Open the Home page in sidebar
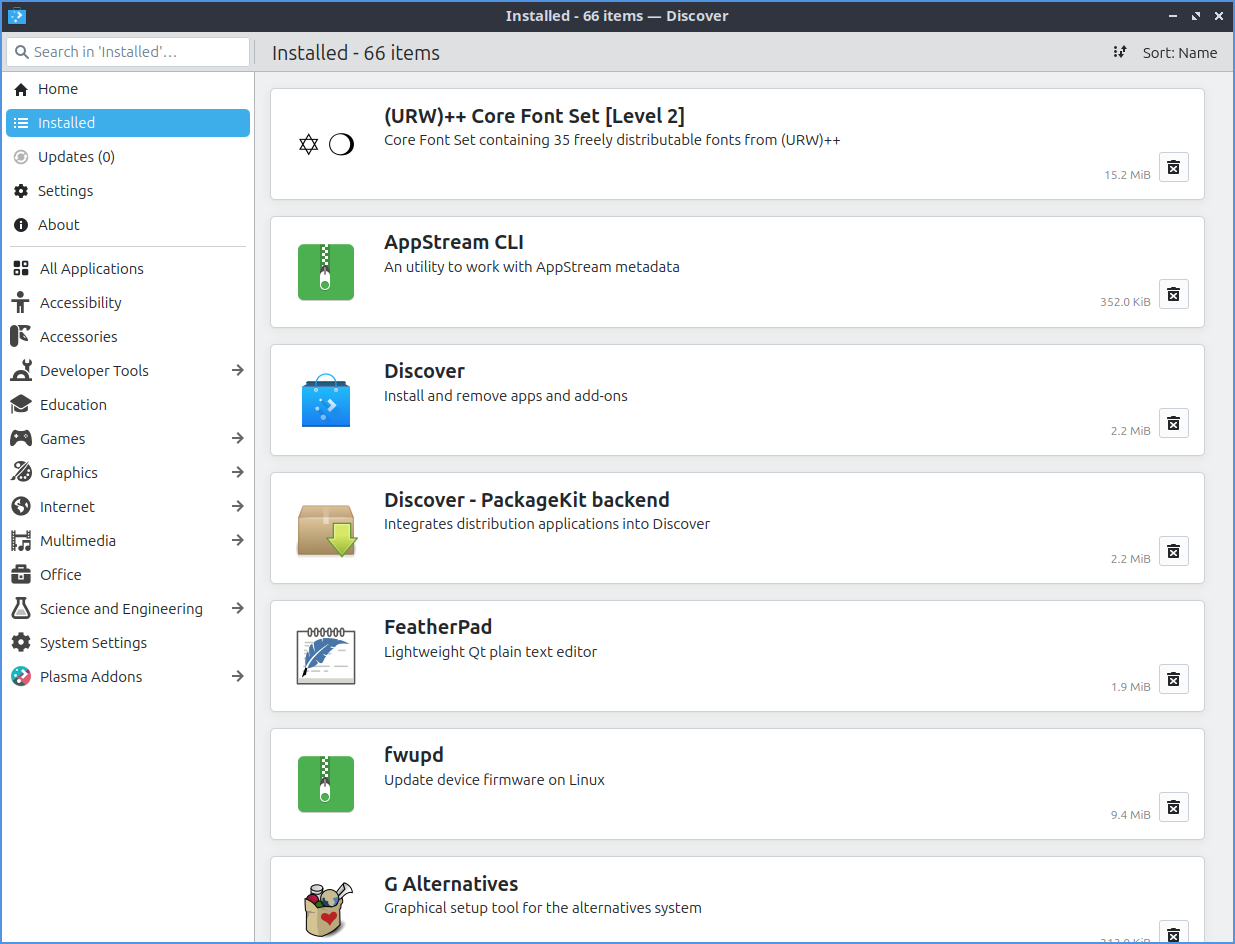Screen dimensions: 1235x944 pos(58,89)
